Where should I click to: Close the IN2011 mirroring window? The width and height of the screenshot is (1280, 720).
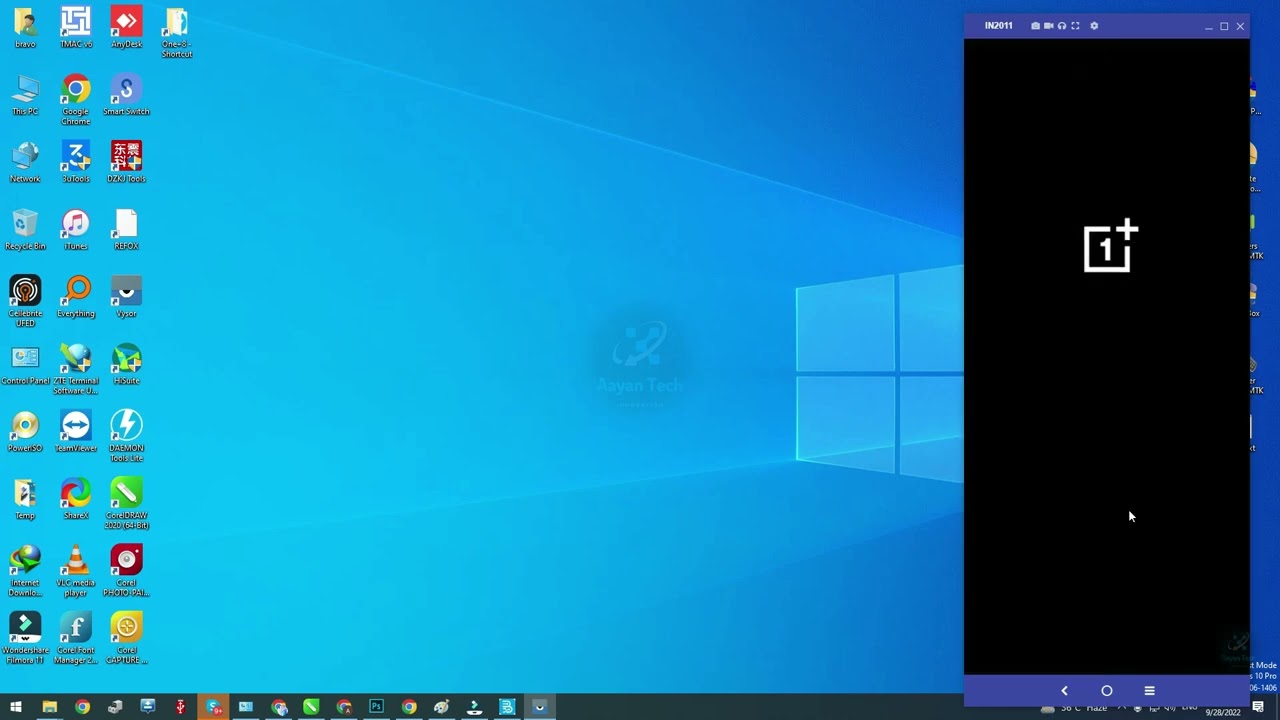coord(1240,26)
